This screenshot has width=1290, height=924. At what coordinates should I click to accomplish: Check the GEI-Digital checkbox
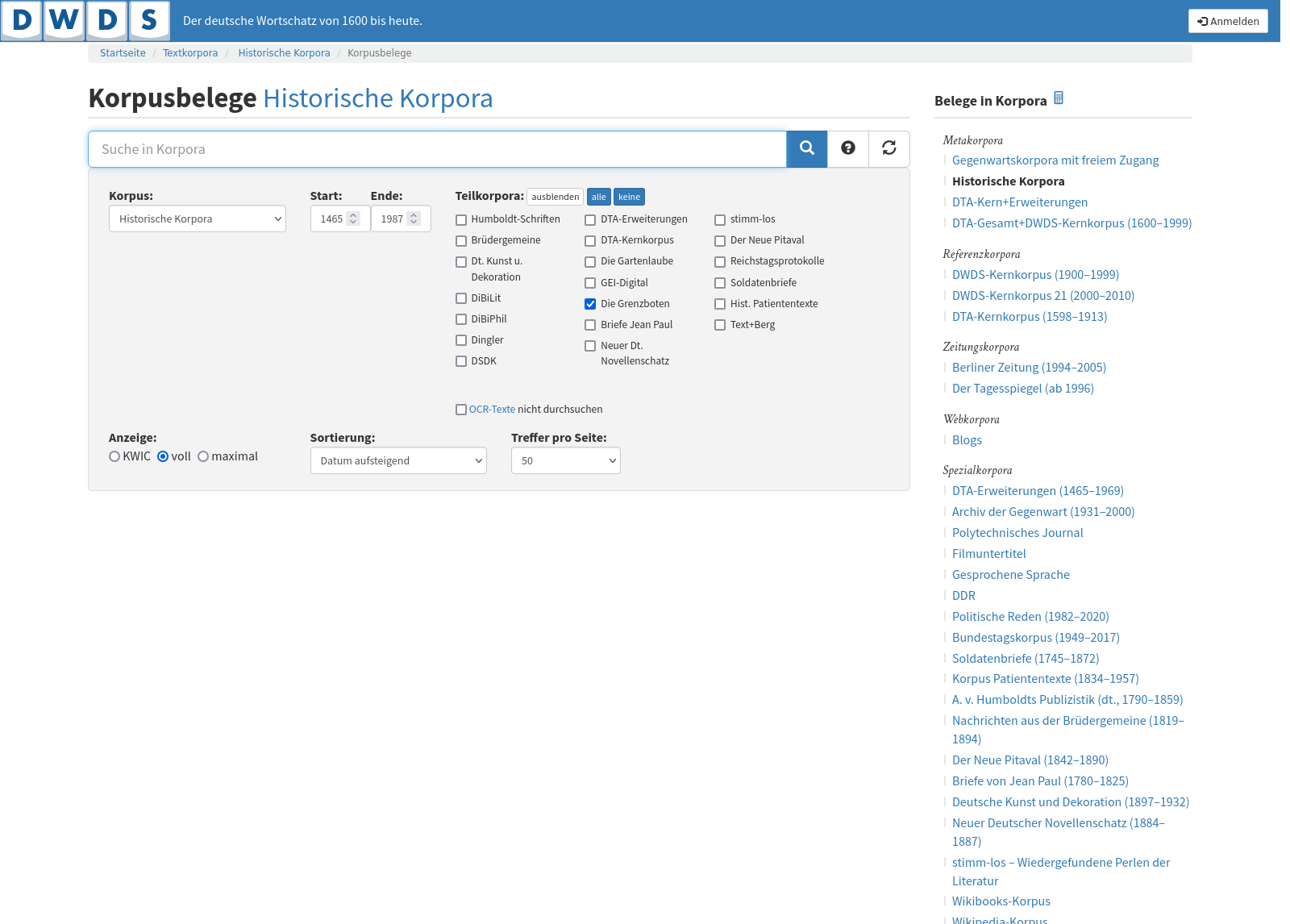point(590,284)
